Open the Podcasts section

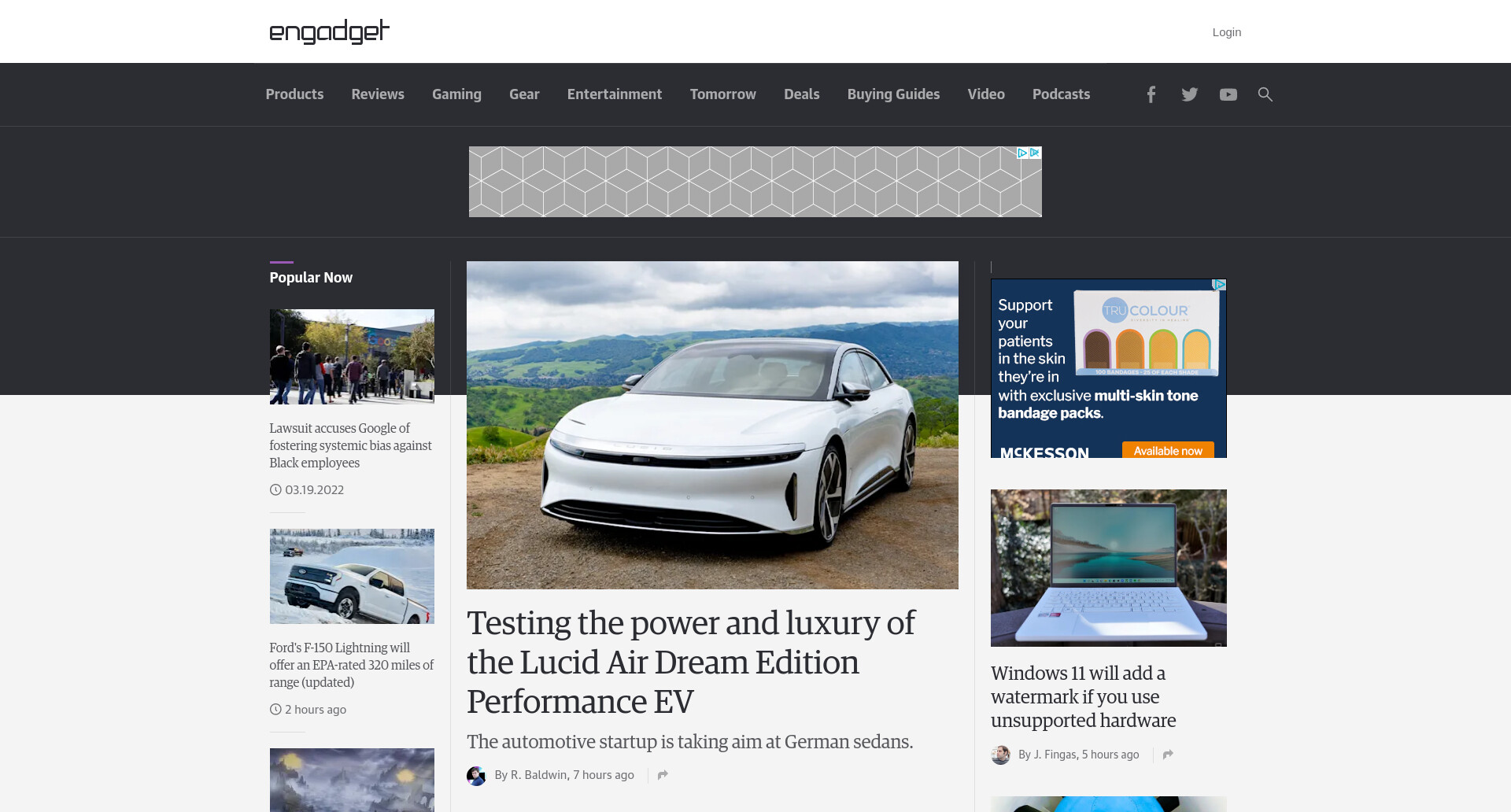click(1061, 94)
